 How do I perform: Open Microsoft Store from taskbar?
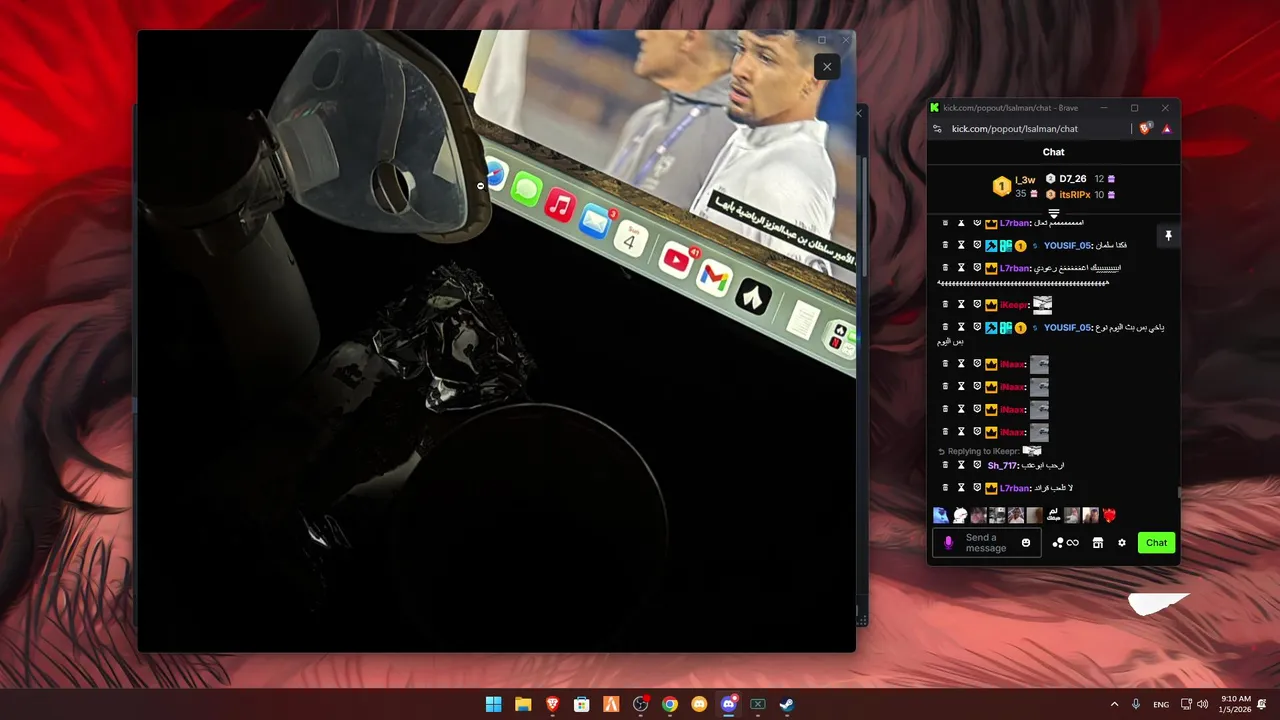(582, 704)
